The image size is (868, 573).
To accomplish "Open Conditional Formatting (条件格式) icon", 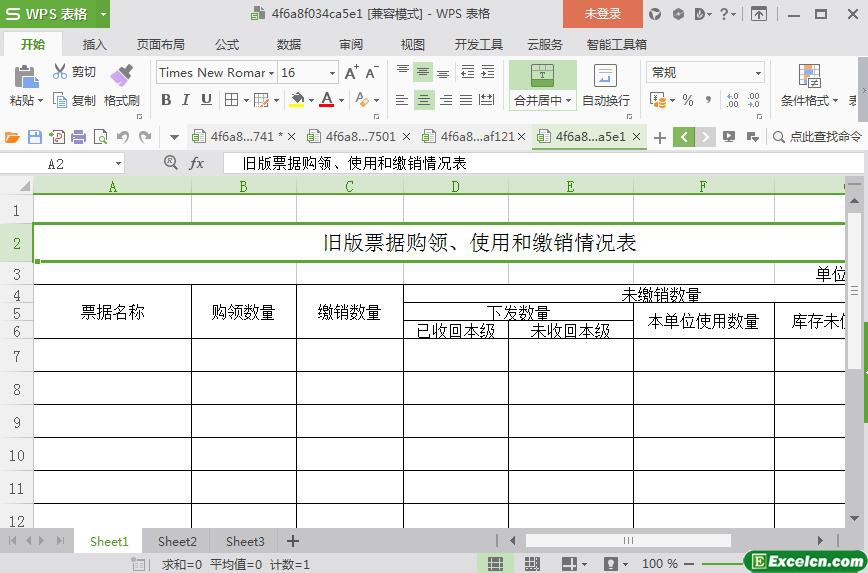I will [x=809, y=76].
